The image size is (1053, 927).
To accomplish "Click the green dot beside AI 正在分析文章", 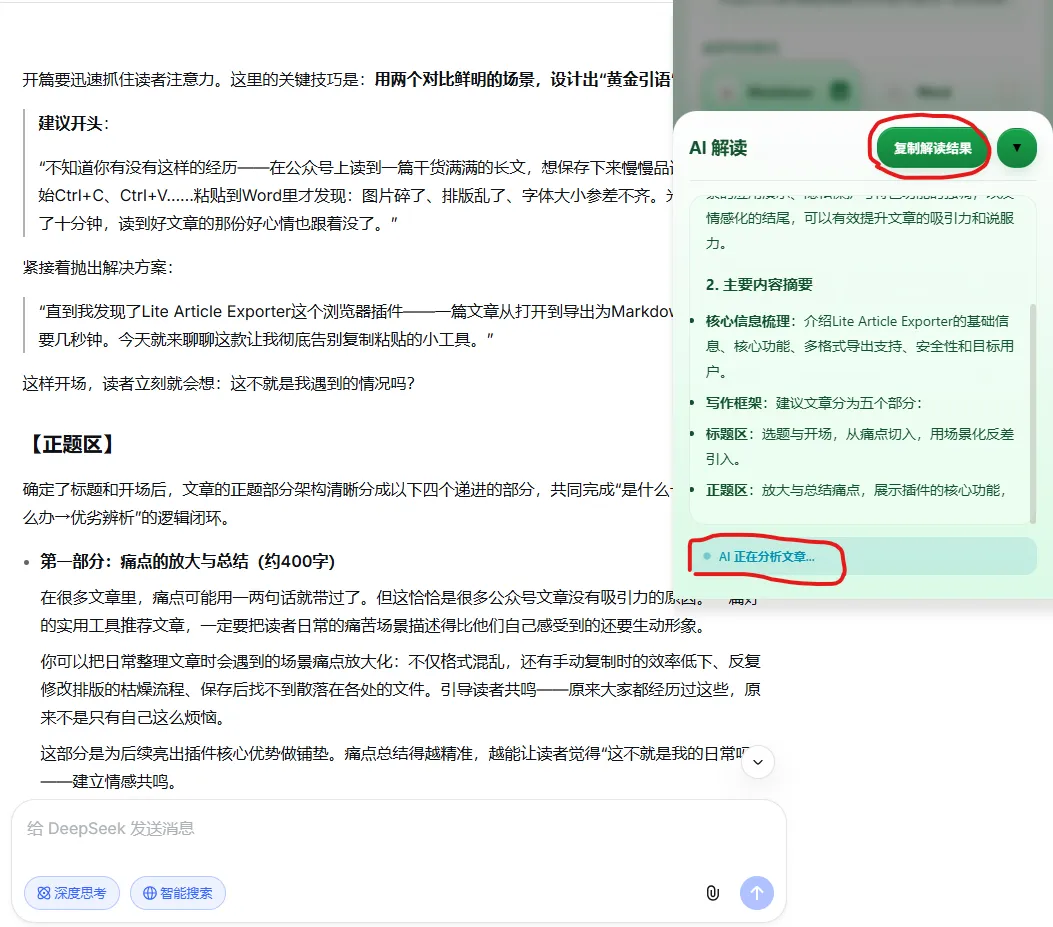I will pos(706,556).
